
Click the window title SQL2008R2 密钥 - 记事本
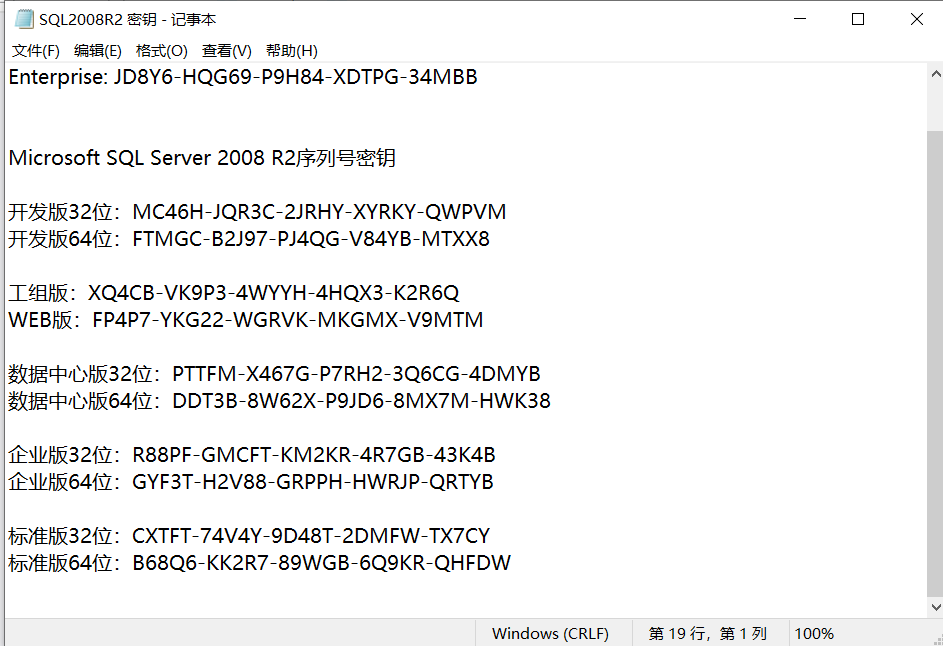coord(127,20)
